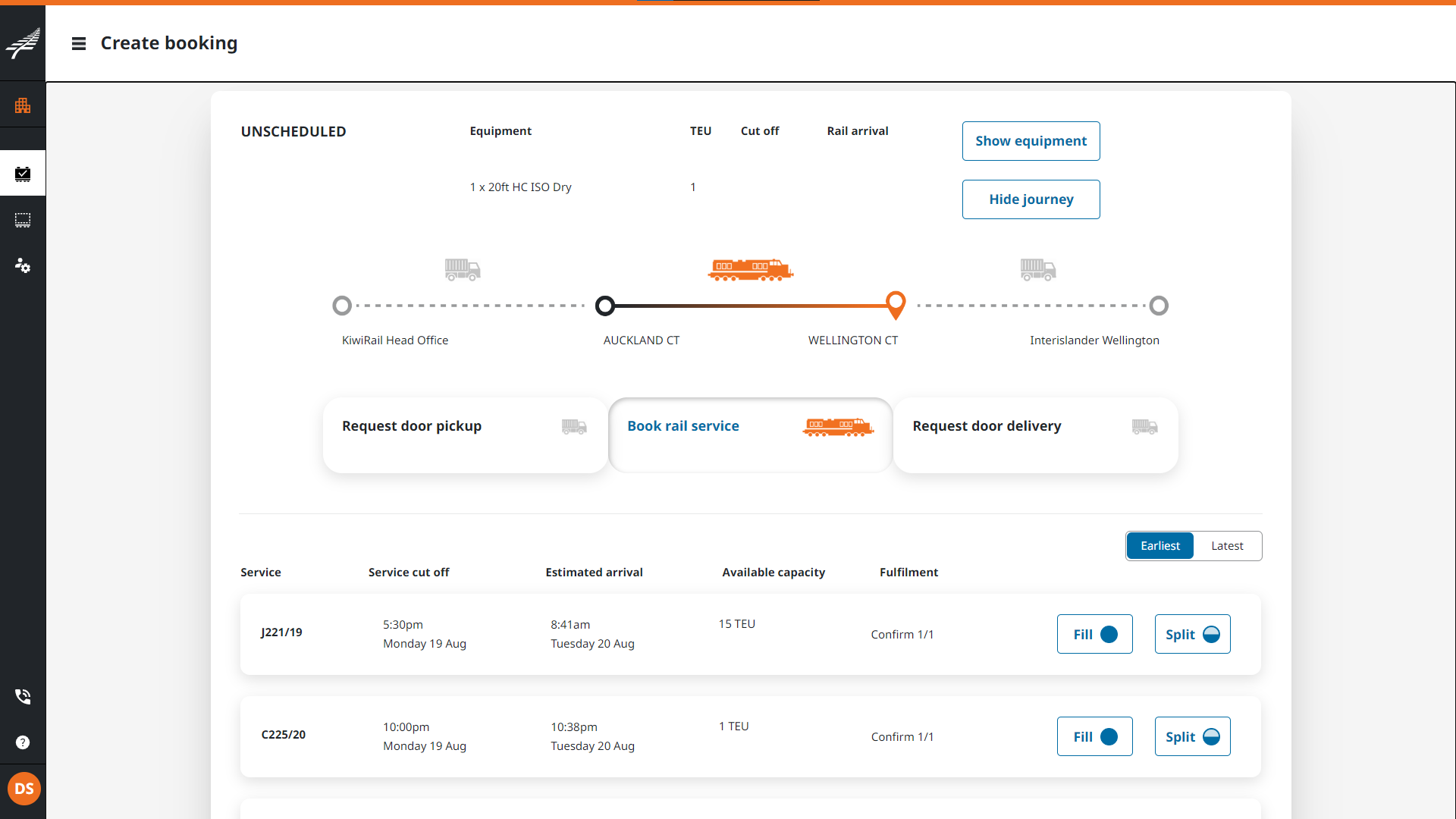
Task: Open the wagon list sidebar icon
Action: pos(23,220)
